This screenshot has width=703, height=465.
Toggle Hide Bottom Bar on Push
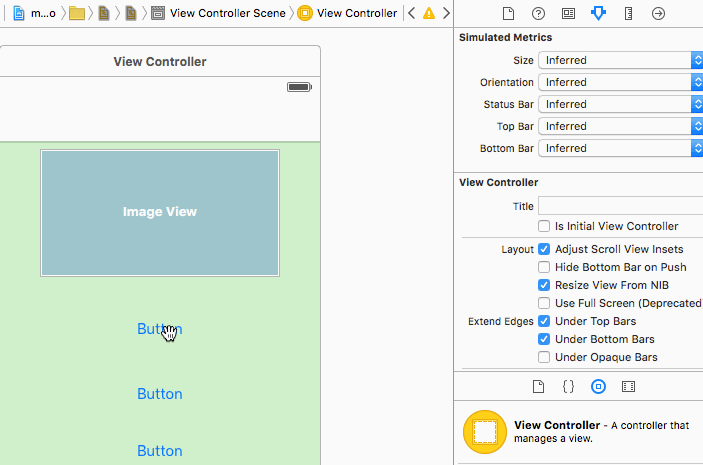(544, 267)
